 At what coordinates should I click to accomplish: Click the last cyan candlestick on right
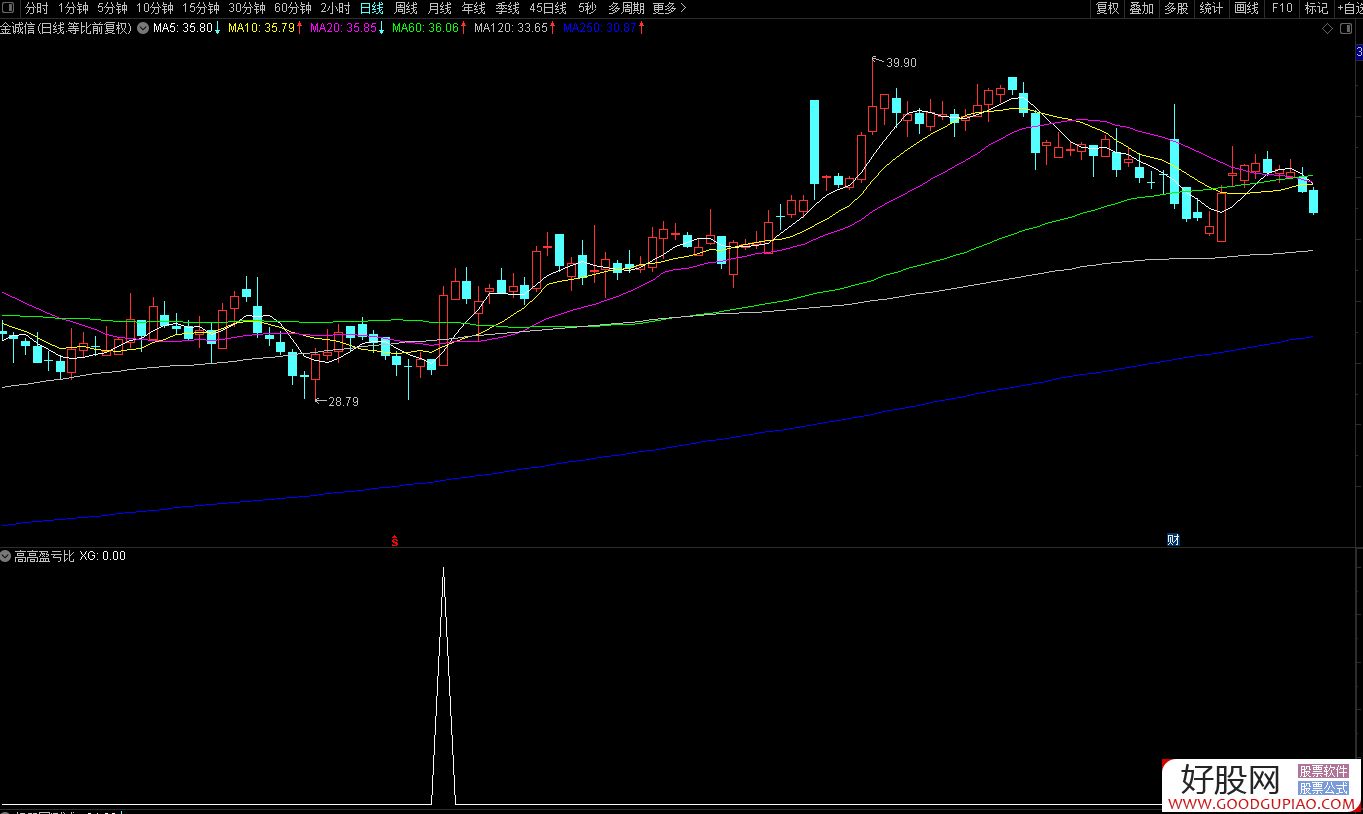pos(1314,201)
